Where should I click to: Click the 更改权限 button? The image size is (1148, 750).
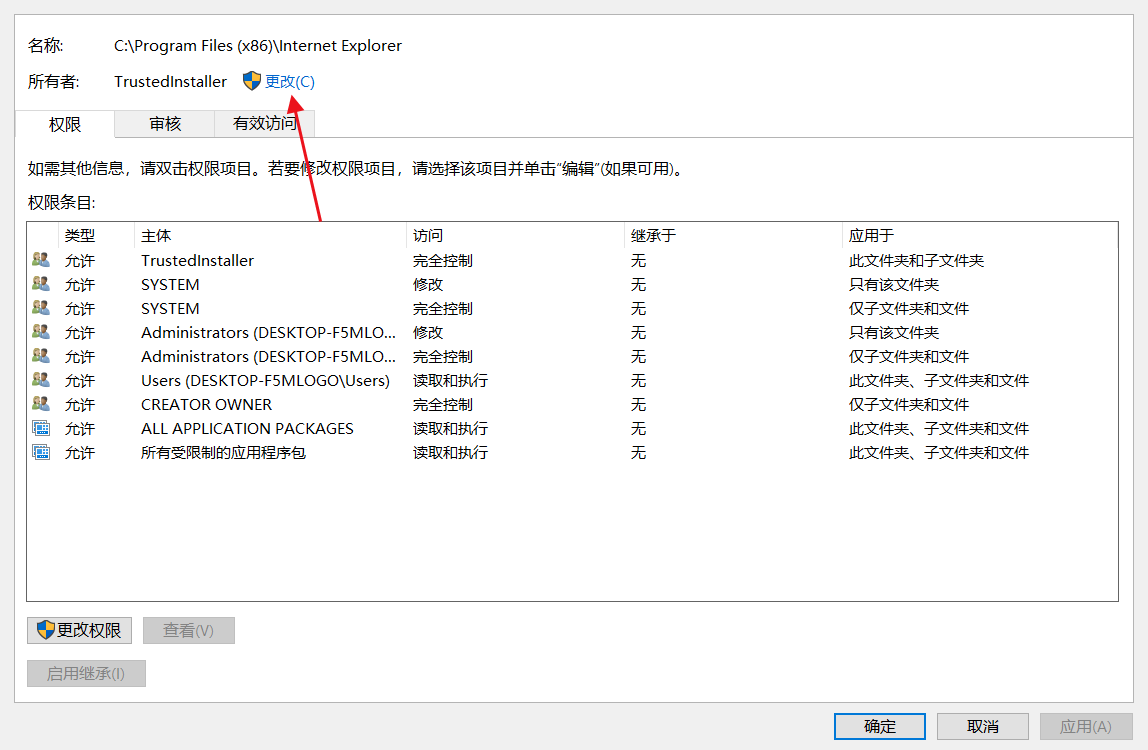pyautogui.click(x=79, y=630)
